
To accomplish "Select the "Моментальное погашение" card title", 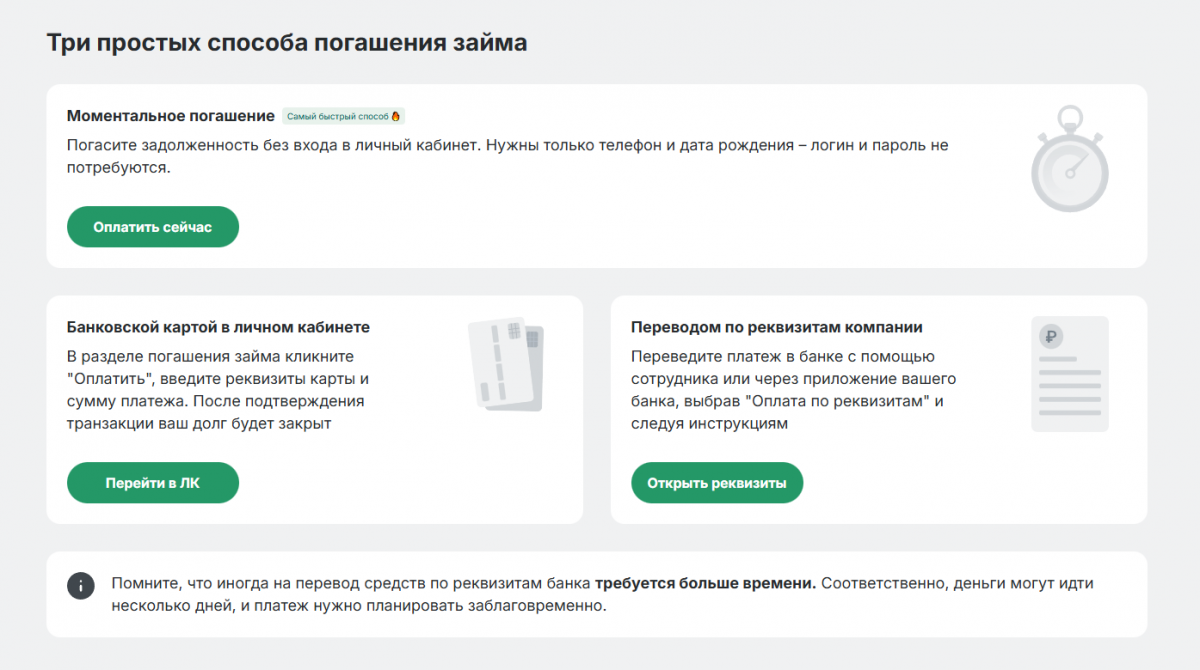I will pos(170,116).
